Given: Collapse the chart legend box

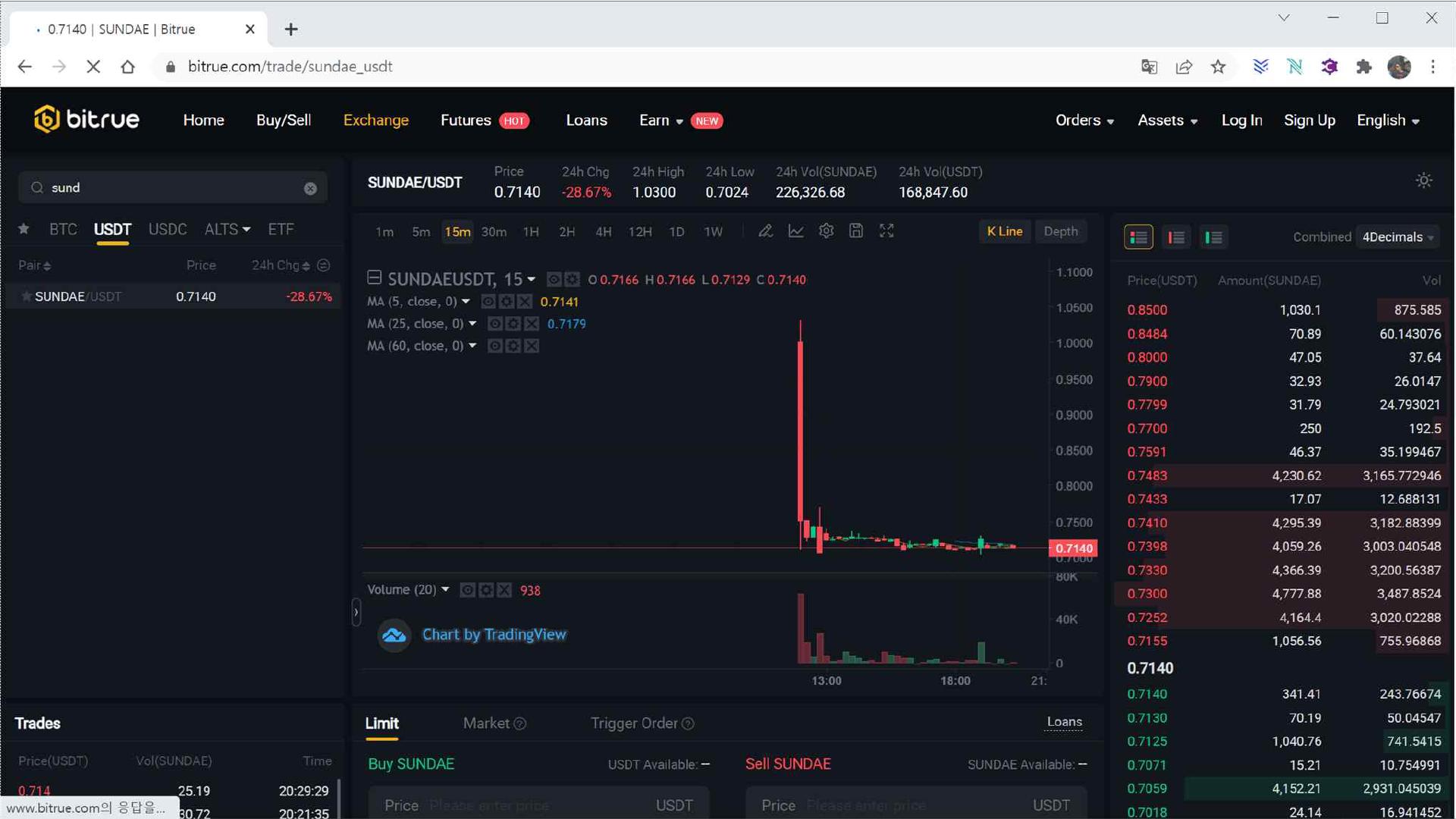Looking at the screenshot, I should point(374,277).
